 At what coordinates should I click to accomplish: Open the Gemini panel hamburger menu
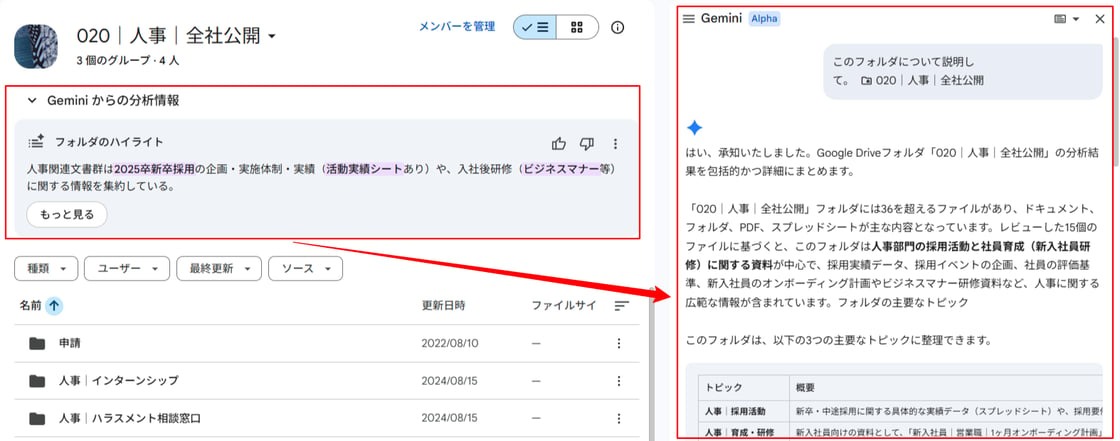(688, 19)
